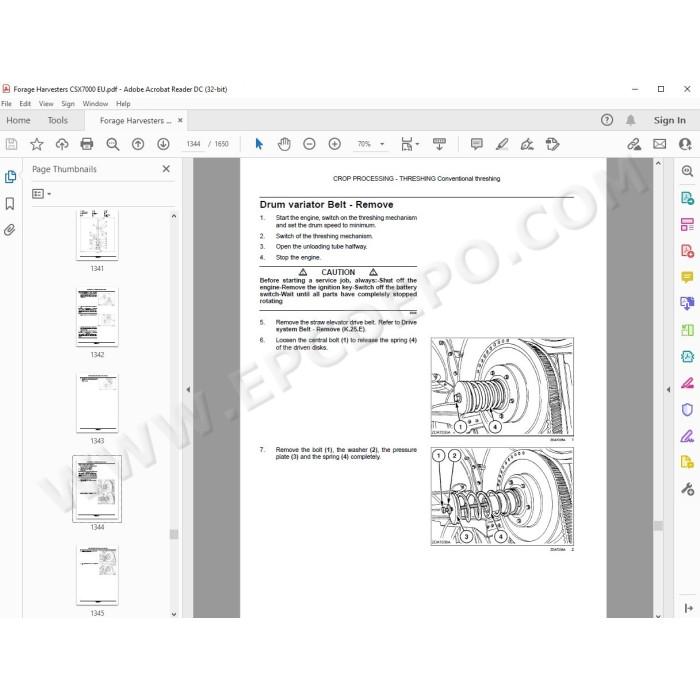700x700 pixels.
Task: Click the Create PDF tool icon
Action: (687, 251)
